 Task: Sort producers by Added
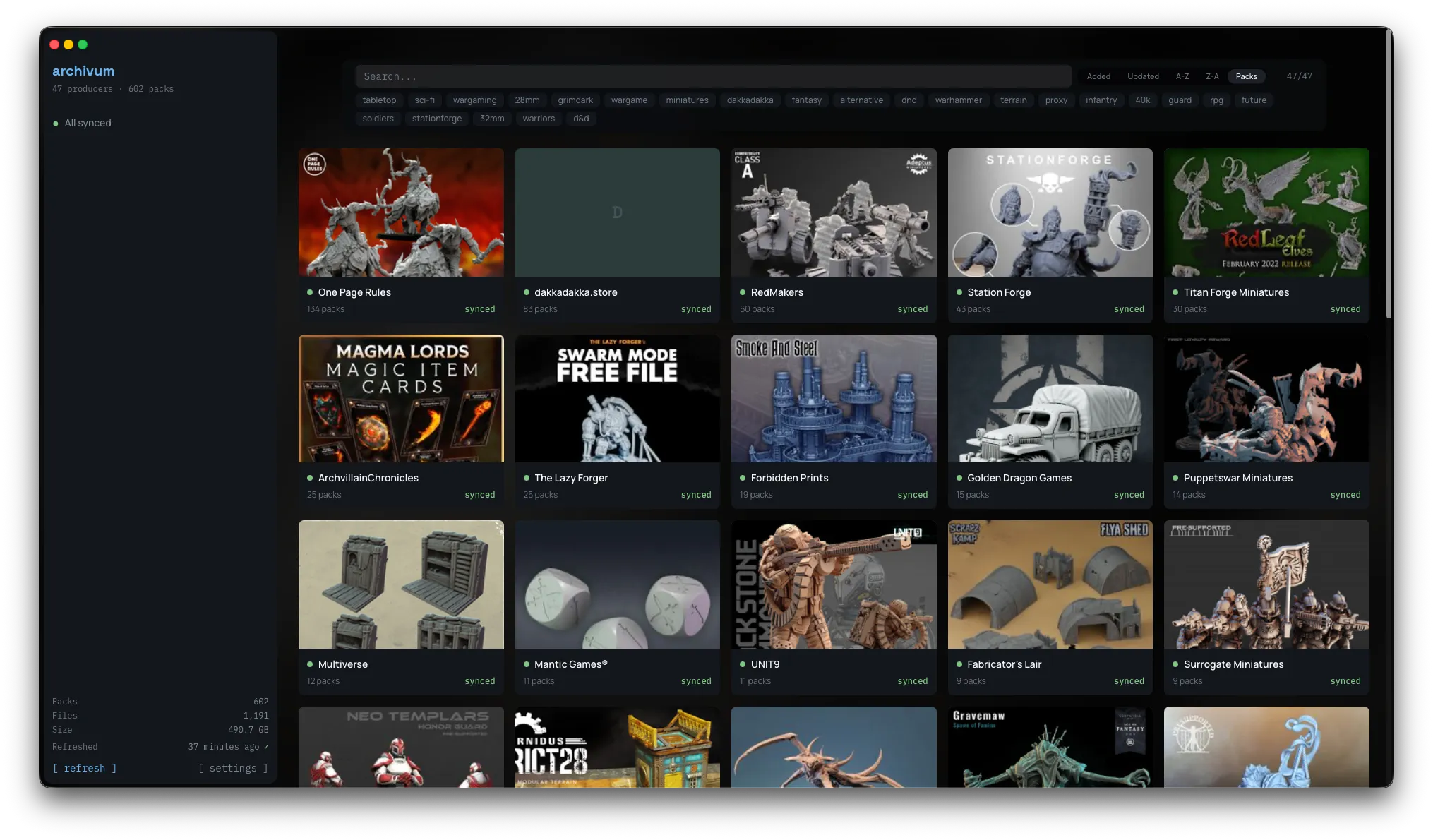click(1098, 76)
